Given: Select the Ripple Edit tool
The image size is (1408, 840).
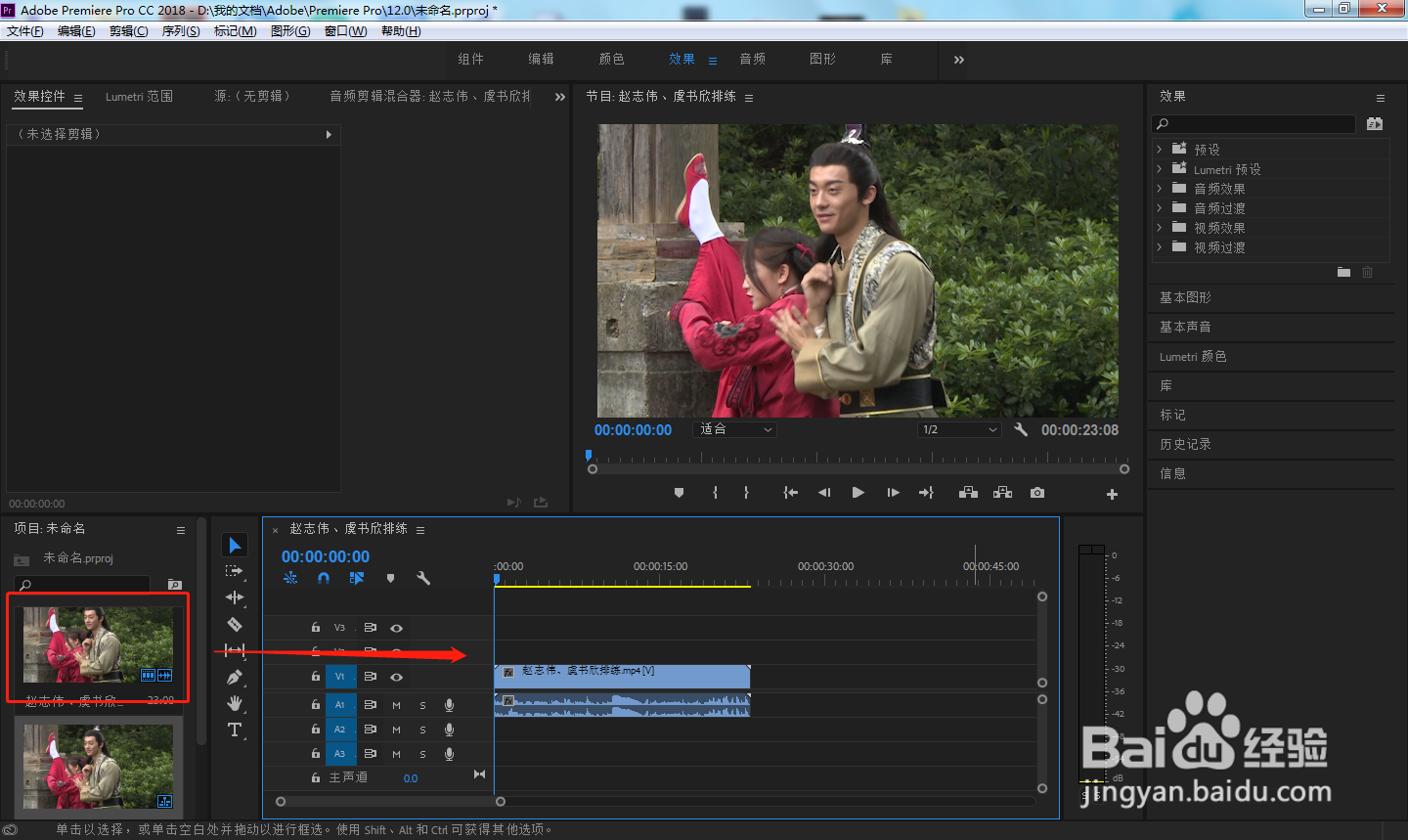Looking at the screenshot, I should click(x=235, y=597).
